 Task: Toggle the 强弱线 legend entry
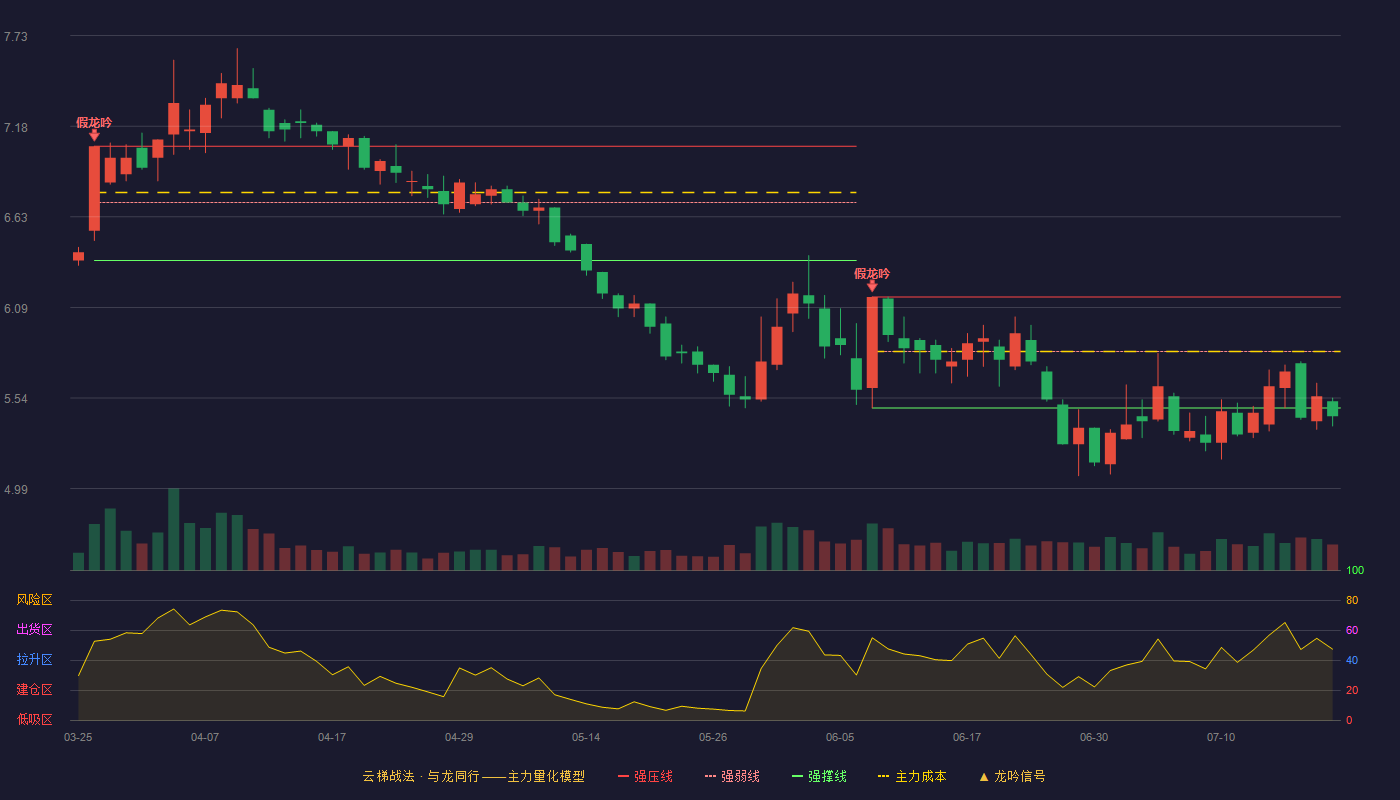732,776
